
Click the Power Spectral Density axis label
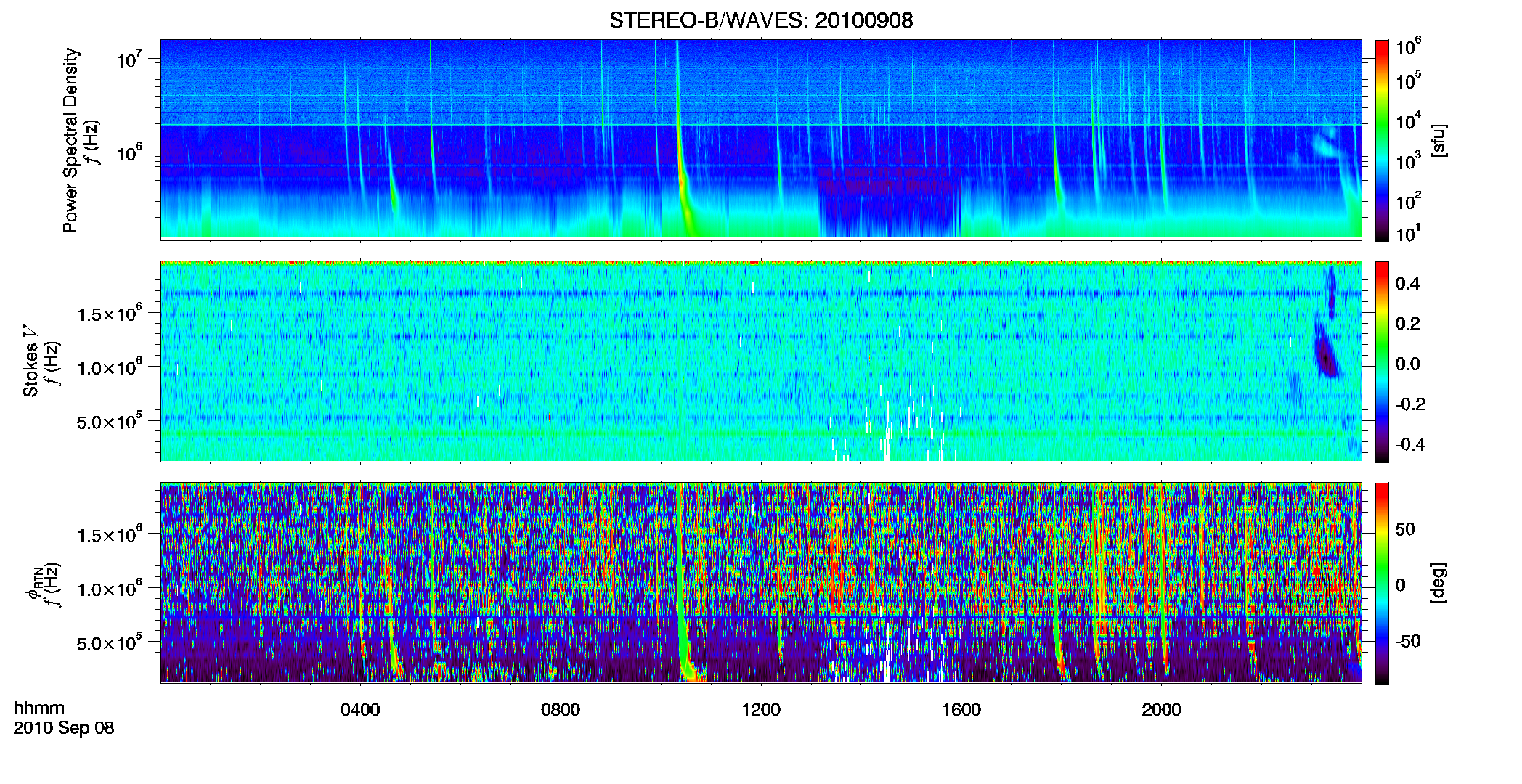click(70, 140)
